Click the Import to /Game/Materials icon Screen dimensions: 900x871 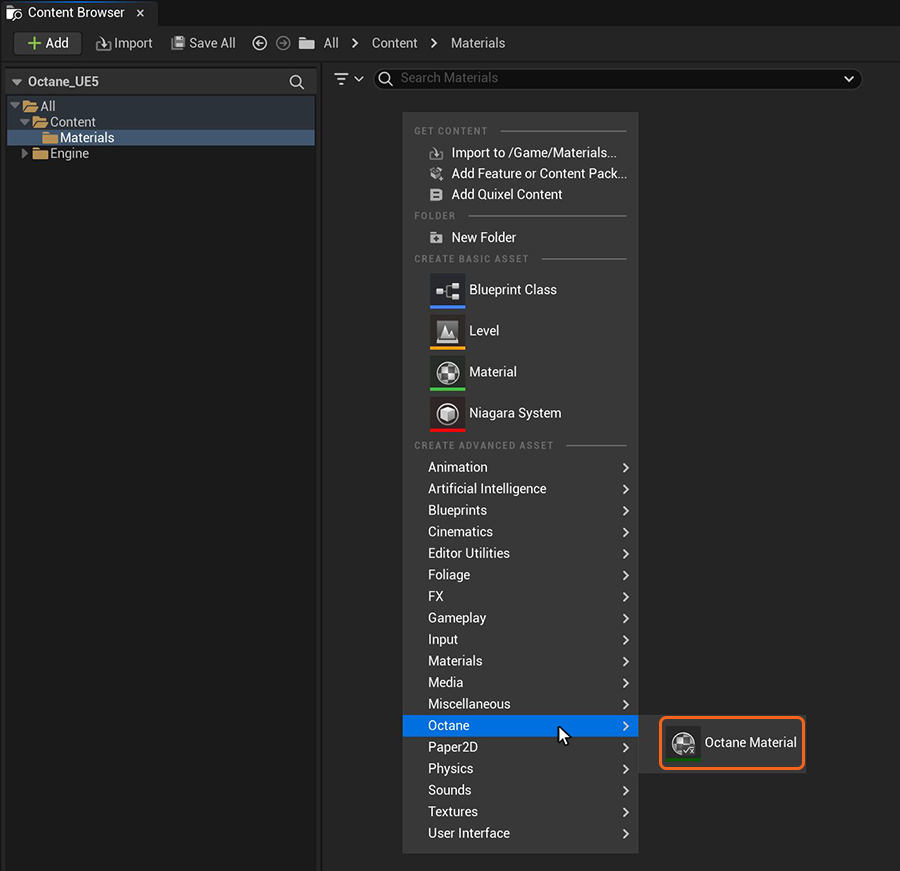(x=436, y=153)
